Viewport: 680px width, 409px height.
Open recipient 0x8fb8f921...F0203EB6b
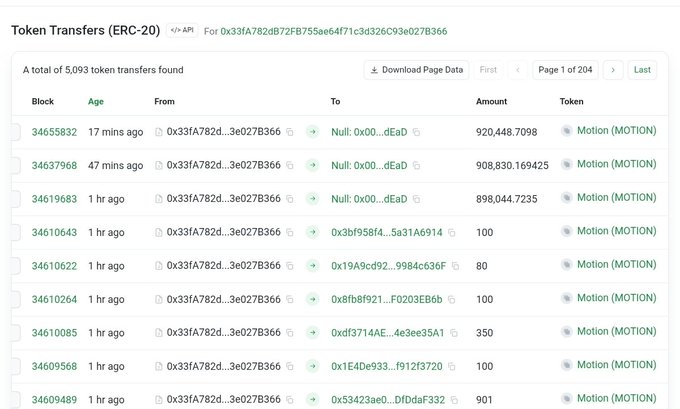tap(387, 299)
